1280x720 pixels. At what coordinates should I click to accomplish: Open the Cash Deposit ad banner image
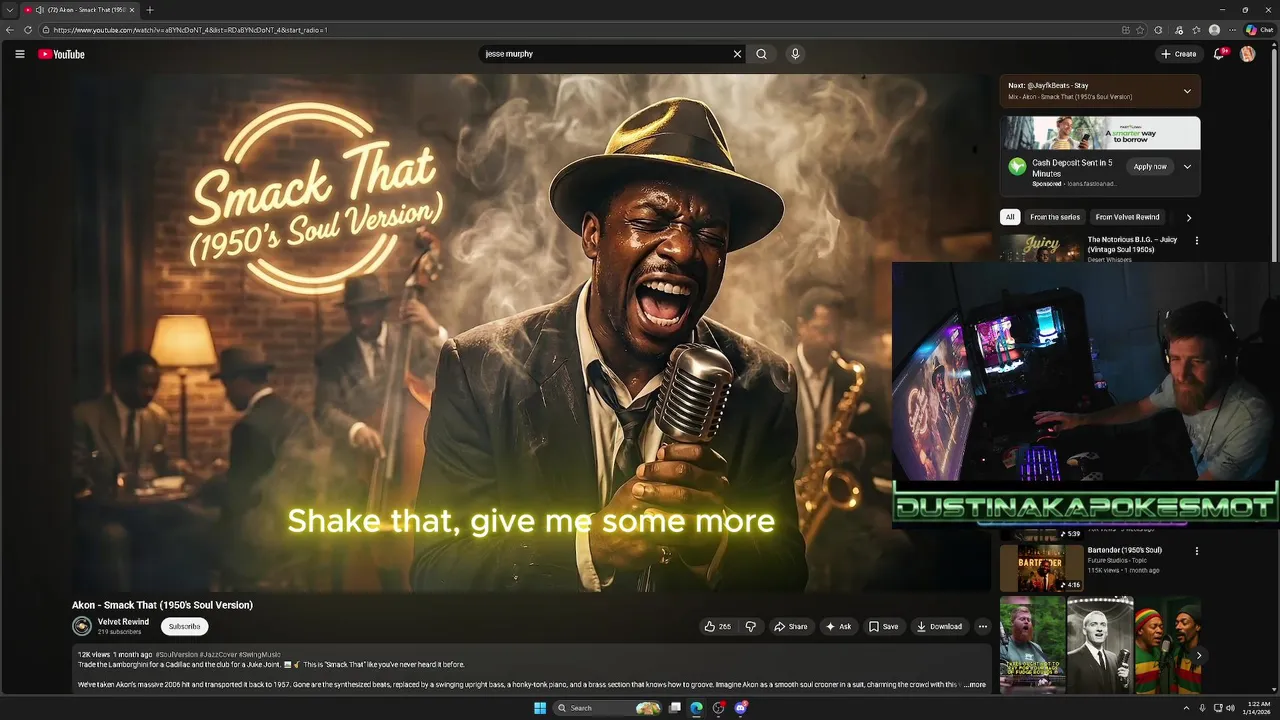coord(1100,133)
